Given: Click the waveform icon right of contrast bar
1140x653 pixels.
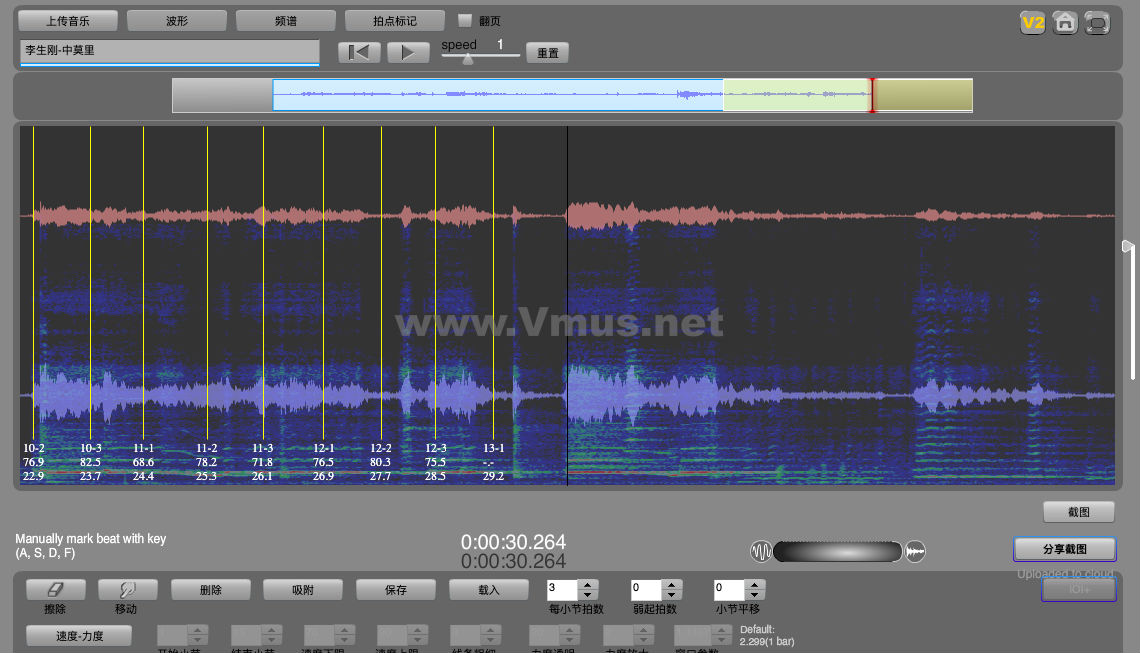Looking at the screenshot, I should click(915, 551).
